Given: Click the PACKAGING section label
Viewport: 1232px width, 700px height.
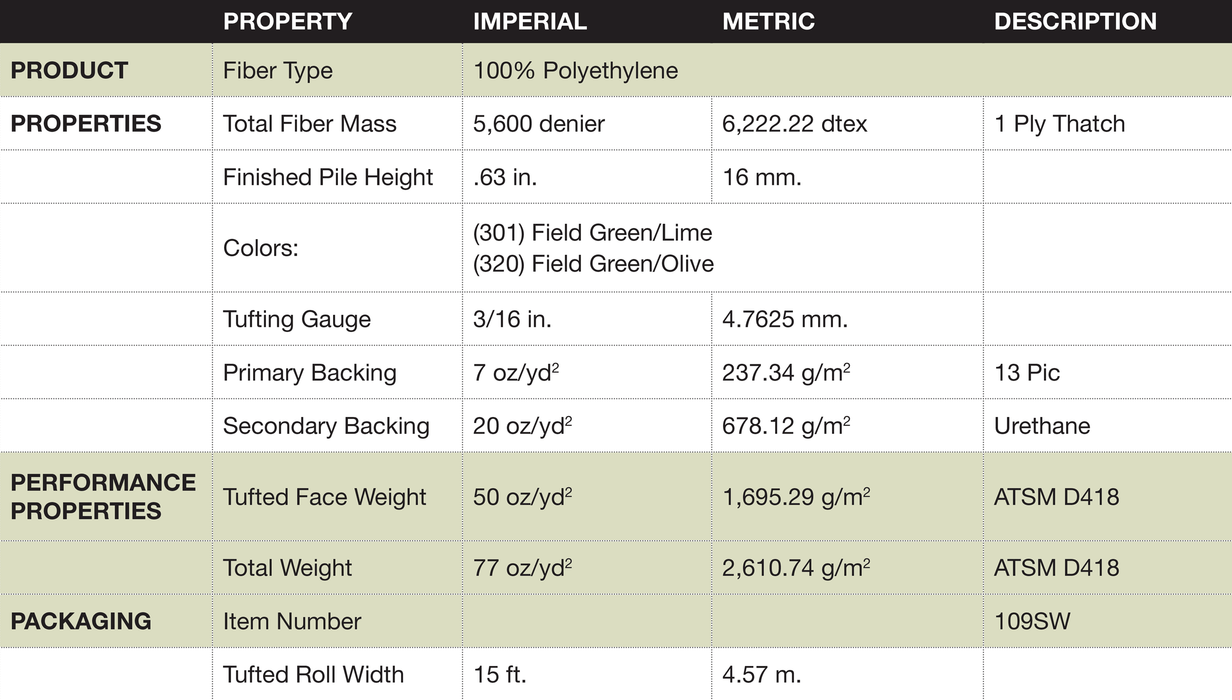Looking at the screenshot, I should pos(81,621).
